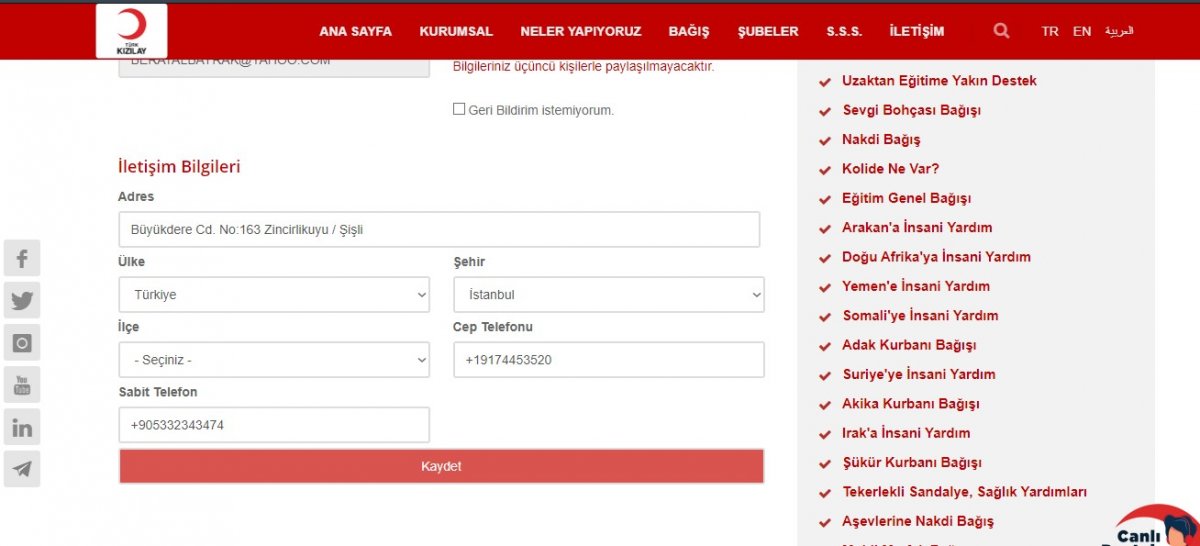Check the Geri Bildirim istemiyorum checkbox
Viewport: 1200px width, 546px height.
(459, 109)
